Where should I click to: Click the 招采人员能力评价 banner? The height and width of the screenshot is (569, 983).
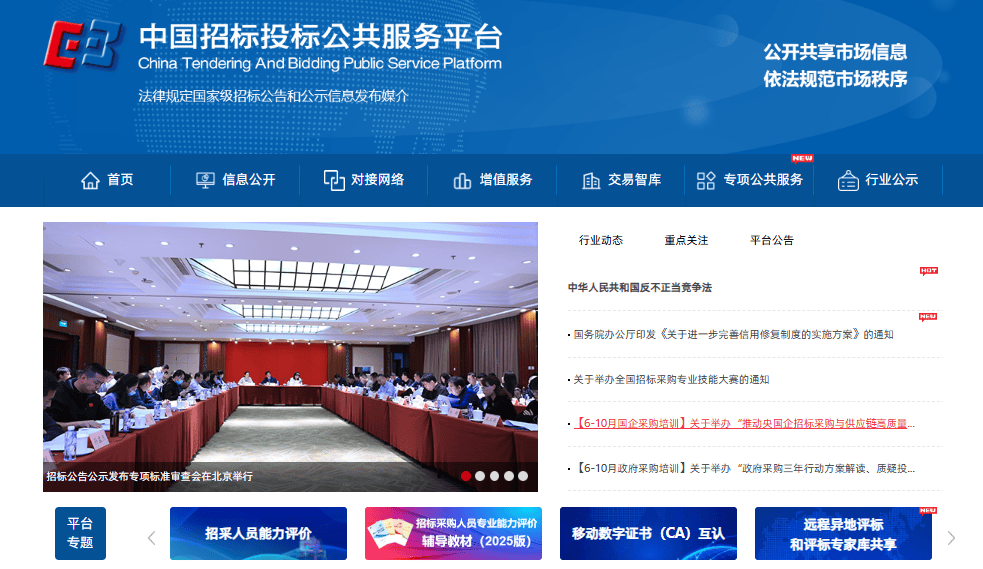click(258, 533)
